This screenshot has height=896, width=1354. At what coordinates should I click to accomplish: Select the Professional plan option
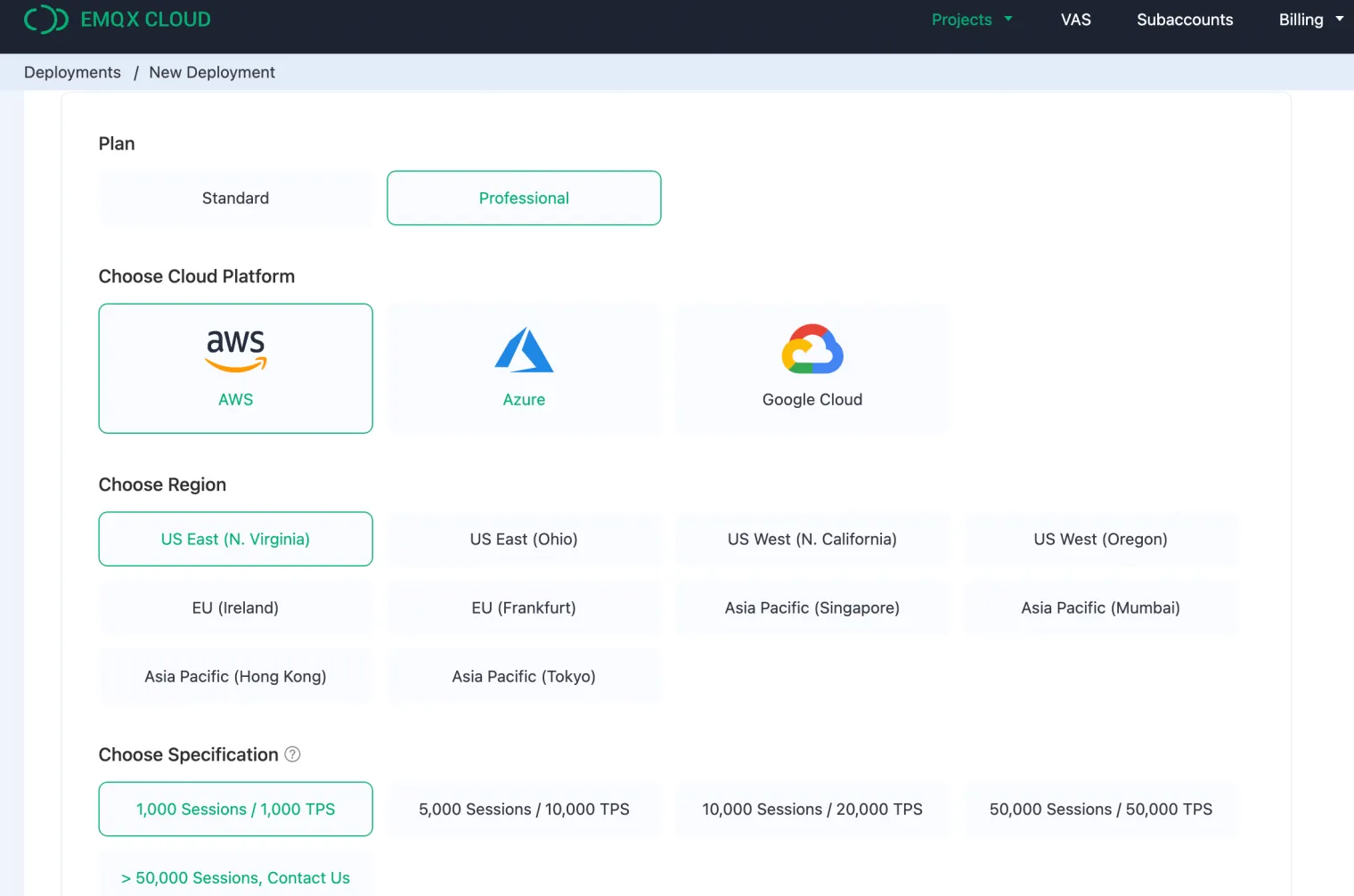coord(524,198)
